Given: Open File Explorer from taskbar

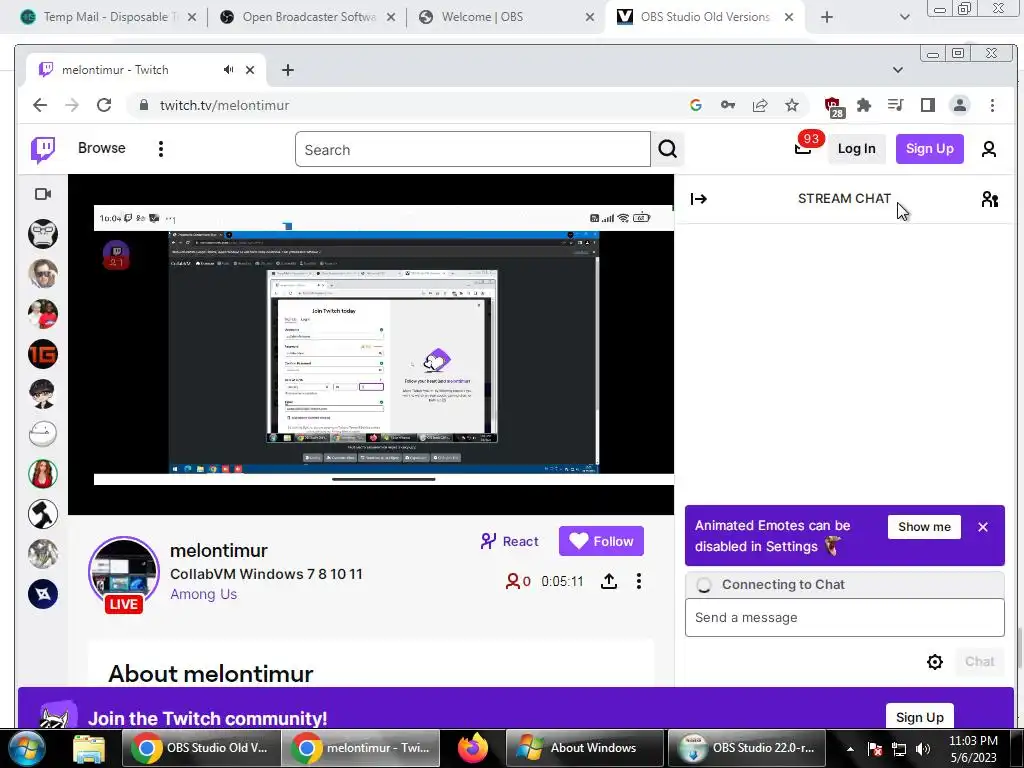Looking at the screenshot, I should point(89,749).
